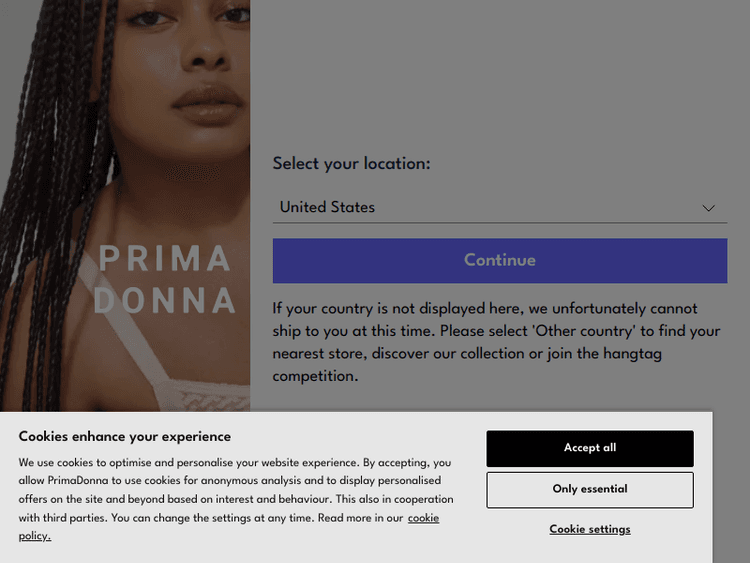The height and width of the screenshot is (563, 750).
Task: Click the location dropdown chevron arrow
Action: 708,208
